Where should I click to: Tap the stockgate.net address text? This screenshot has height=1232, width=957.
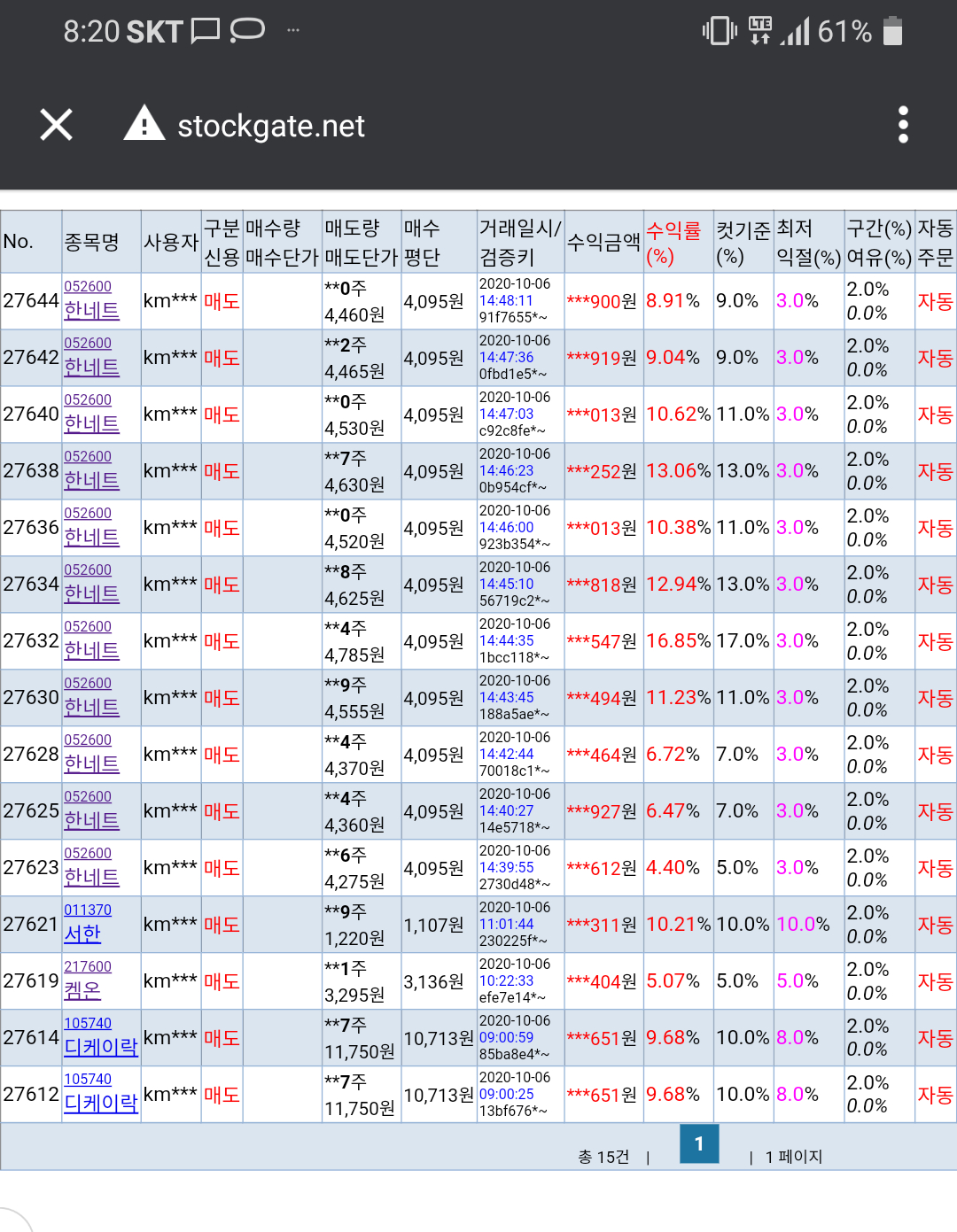[x=271, y=126]
